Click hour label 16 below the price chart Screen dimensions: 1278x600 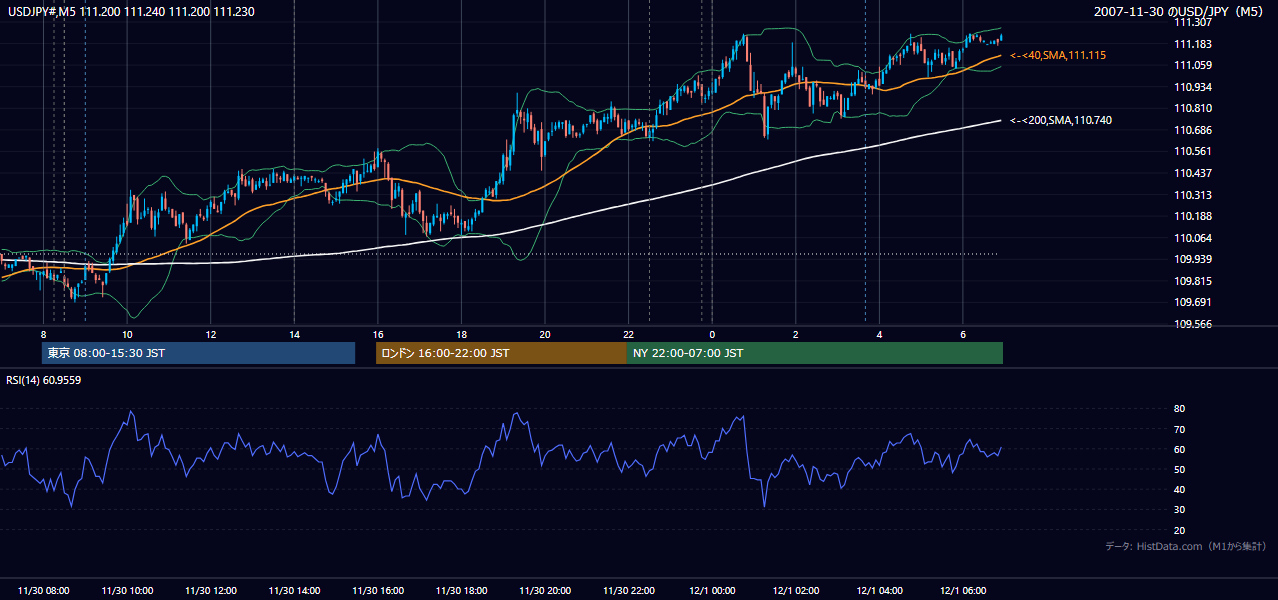point(378,334)
